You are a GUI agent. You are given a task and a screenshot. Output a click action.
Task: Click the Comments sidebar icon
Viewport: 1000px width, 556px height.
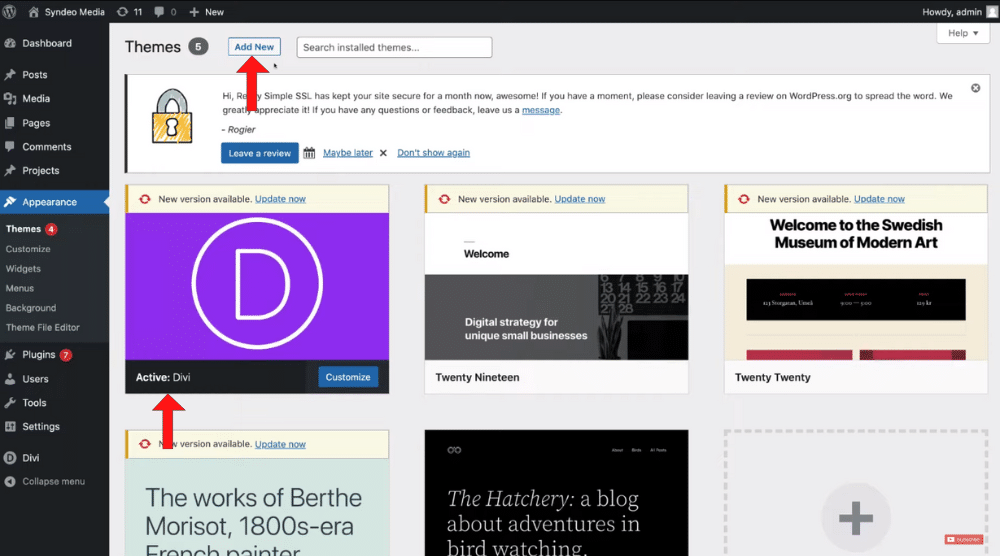point(10,147)
